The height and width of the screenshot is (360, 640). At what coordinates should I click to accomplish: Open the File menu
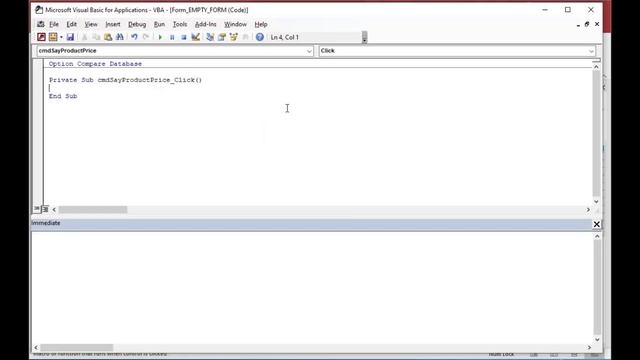pos(54,24)
